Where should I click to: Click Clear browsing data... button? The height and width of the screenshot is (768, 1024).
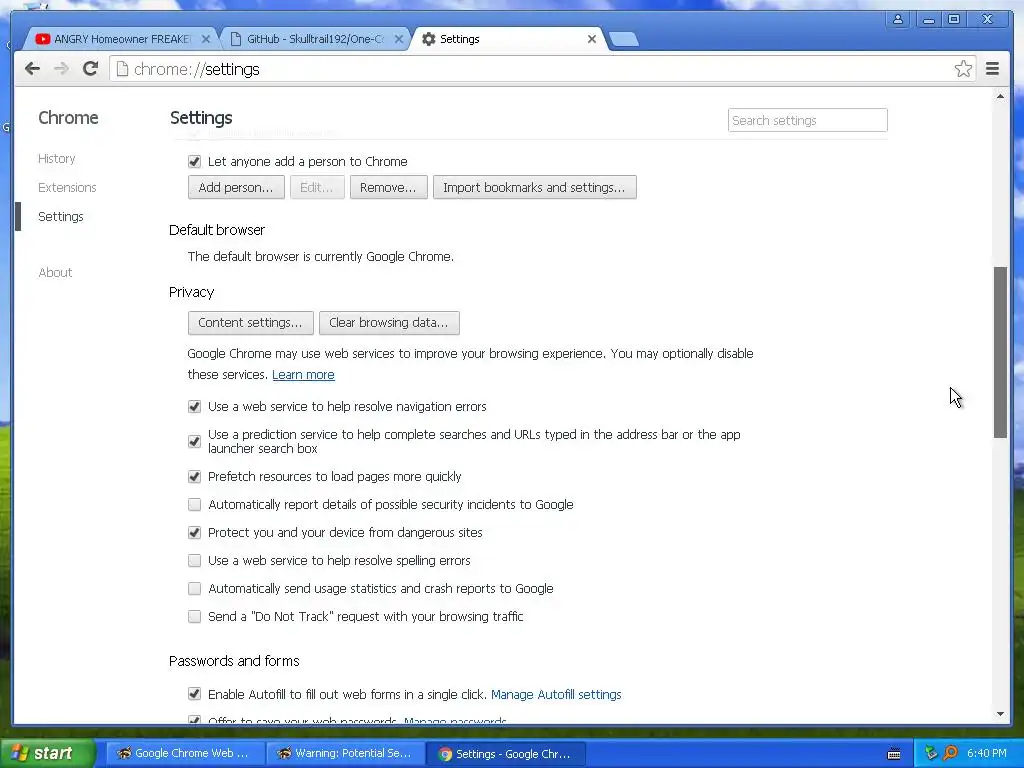389,323
